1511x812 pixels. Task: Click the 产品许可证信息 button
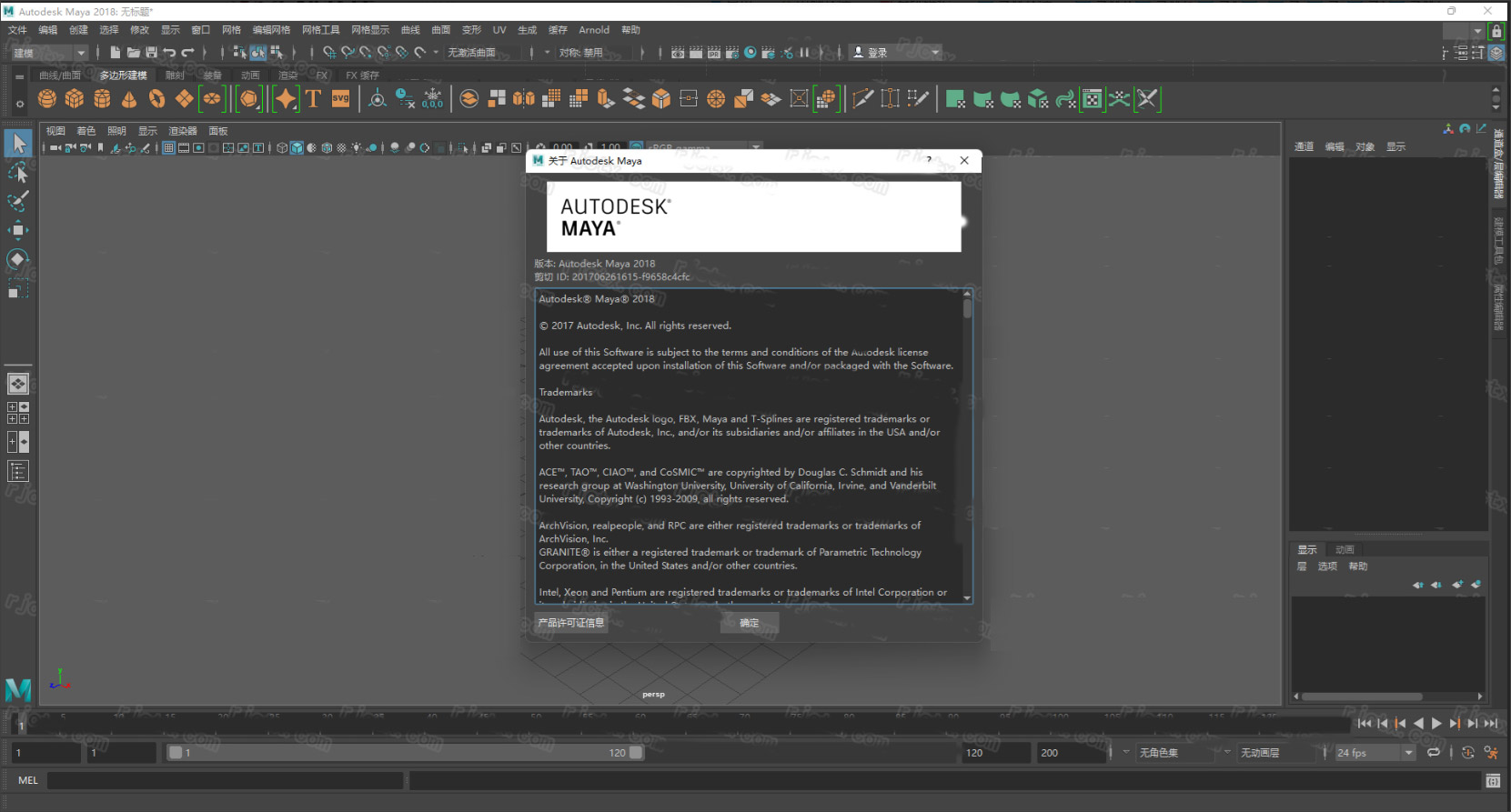[x=570, y=623]
